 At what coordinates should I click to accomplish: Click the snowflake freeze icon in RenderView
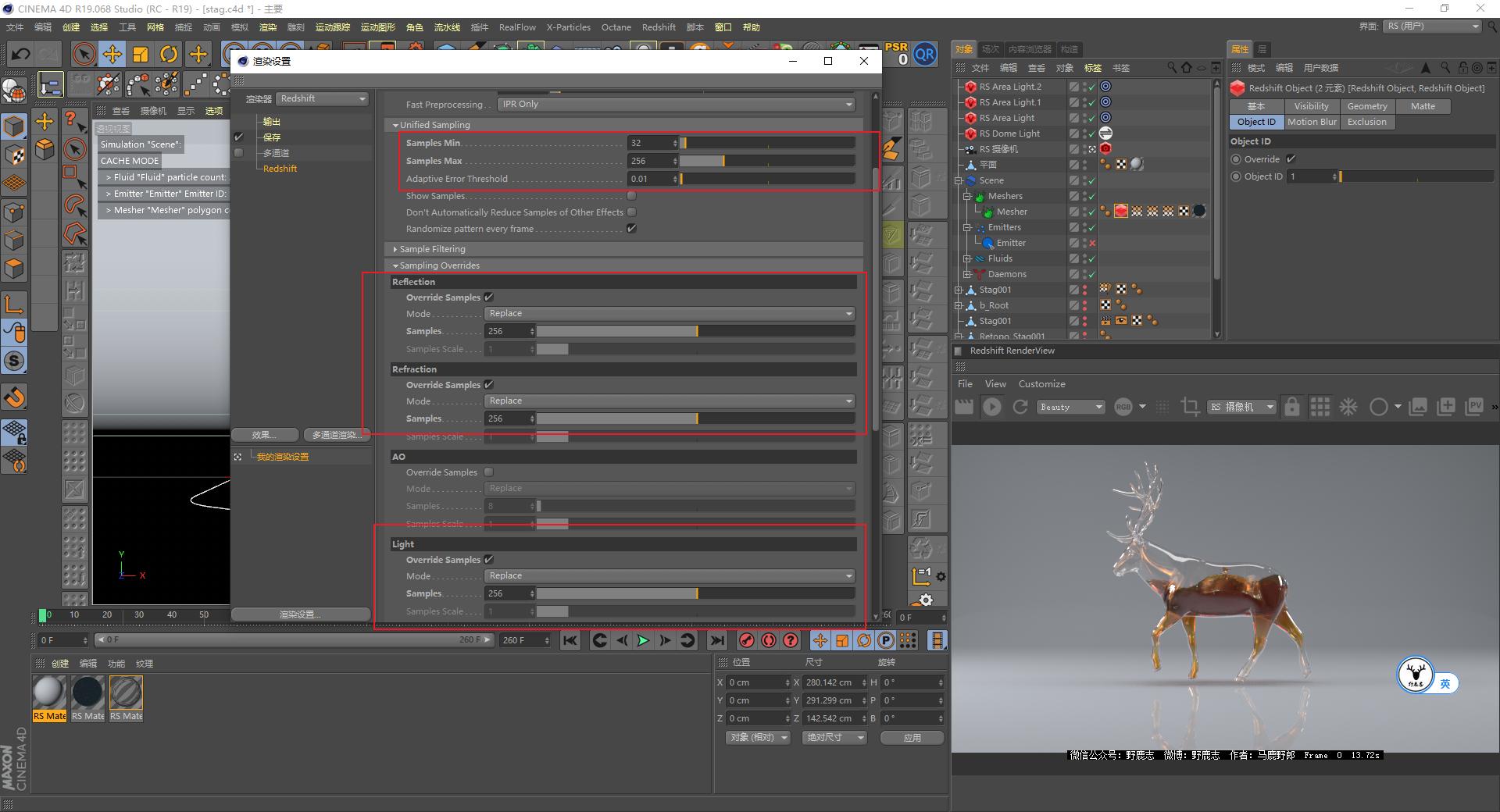[1348, 407]
